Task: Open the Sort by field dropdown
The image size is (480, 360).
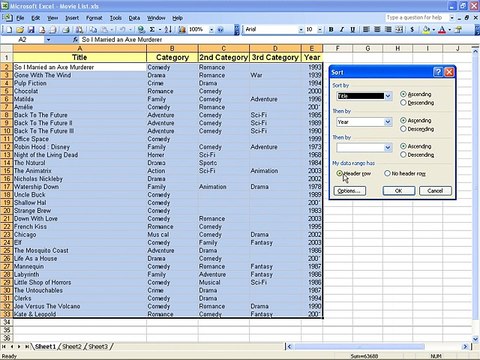Action: 388,96
